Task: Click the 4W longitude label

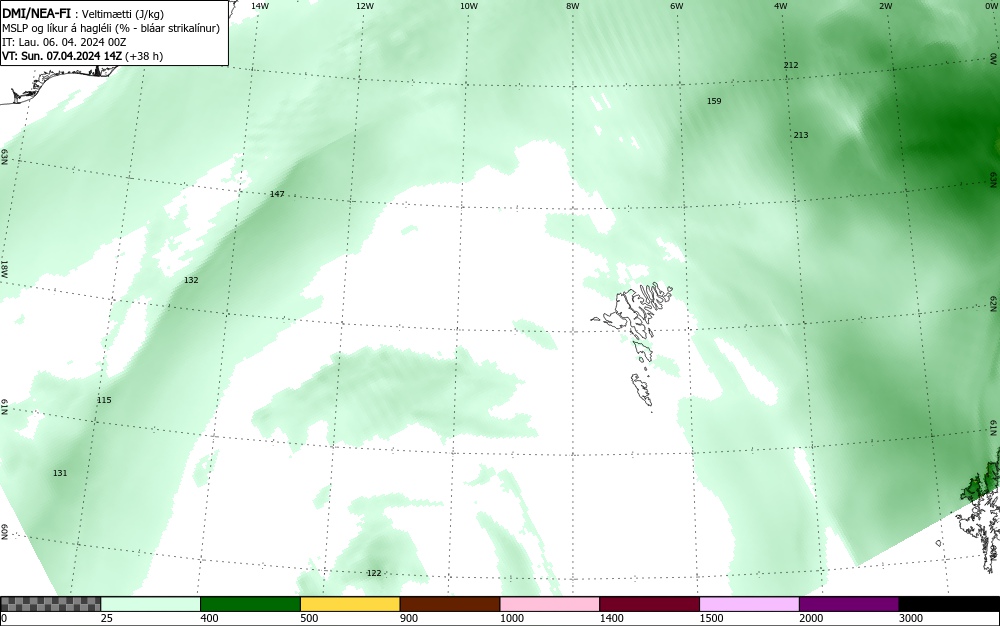Action: (781, 6)
